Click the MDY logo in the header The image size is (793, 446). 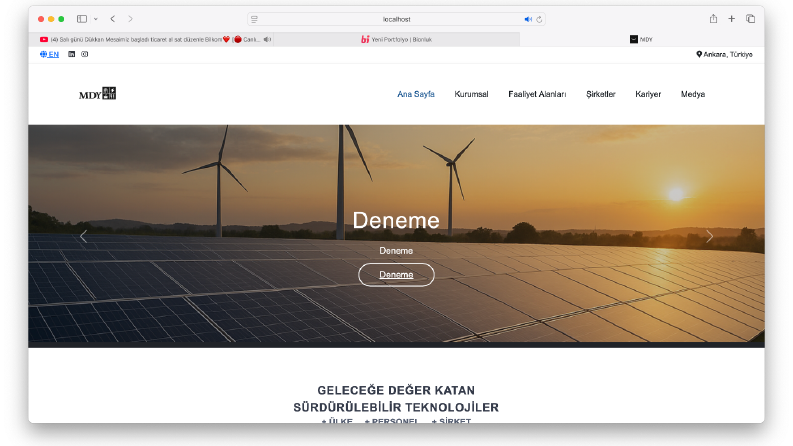(98, 94)
